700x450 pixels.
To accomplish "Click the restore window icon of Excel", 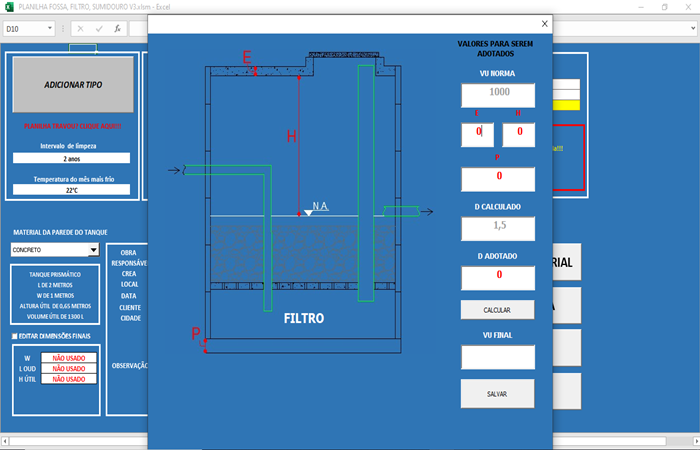I will [x=664, y=7].
